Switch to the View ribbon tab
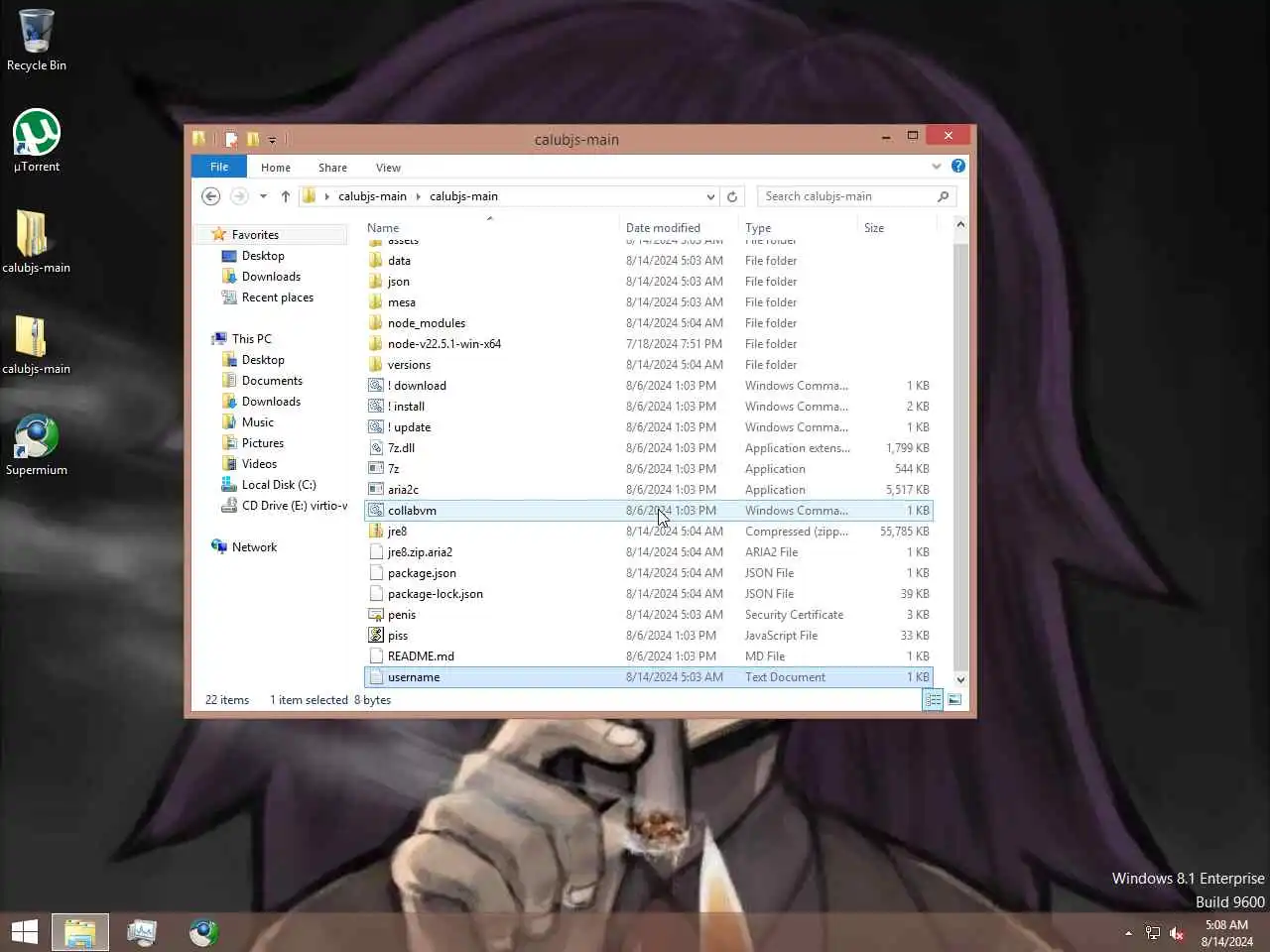The width and height of the screenshot is (1270, 952). [x=388, y=168]
